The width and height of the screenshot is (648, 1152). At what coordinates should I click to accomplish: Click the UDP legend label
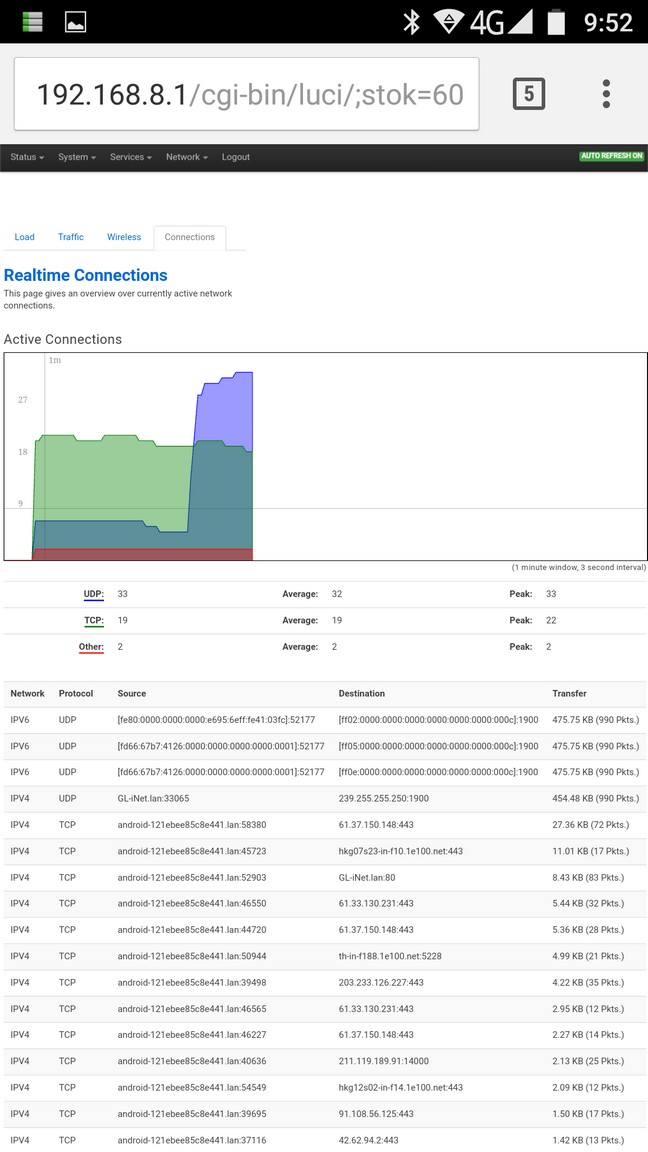coord(93,594)
